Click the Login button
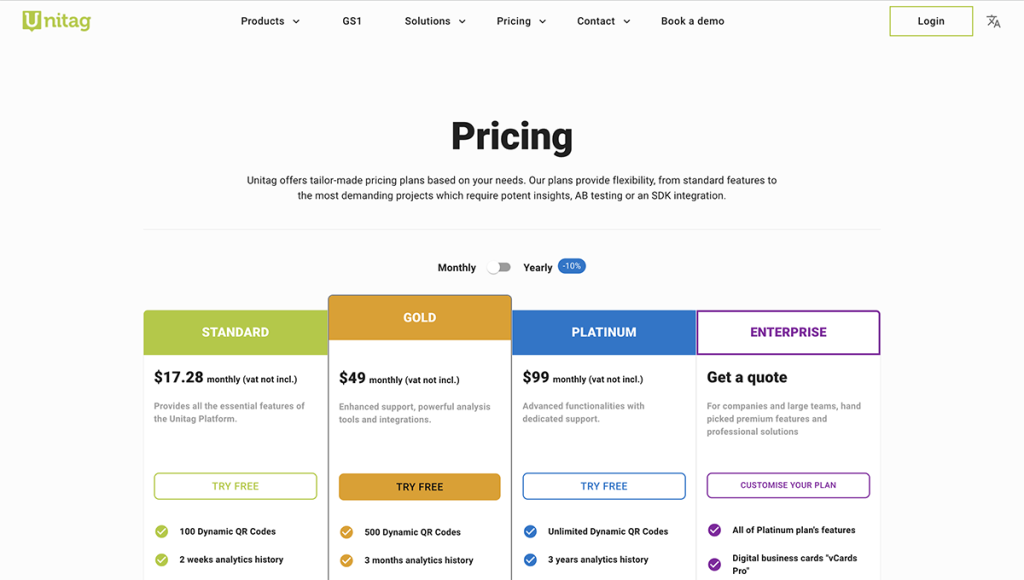This screenshot has height=580, width=1024. point(930,21)
